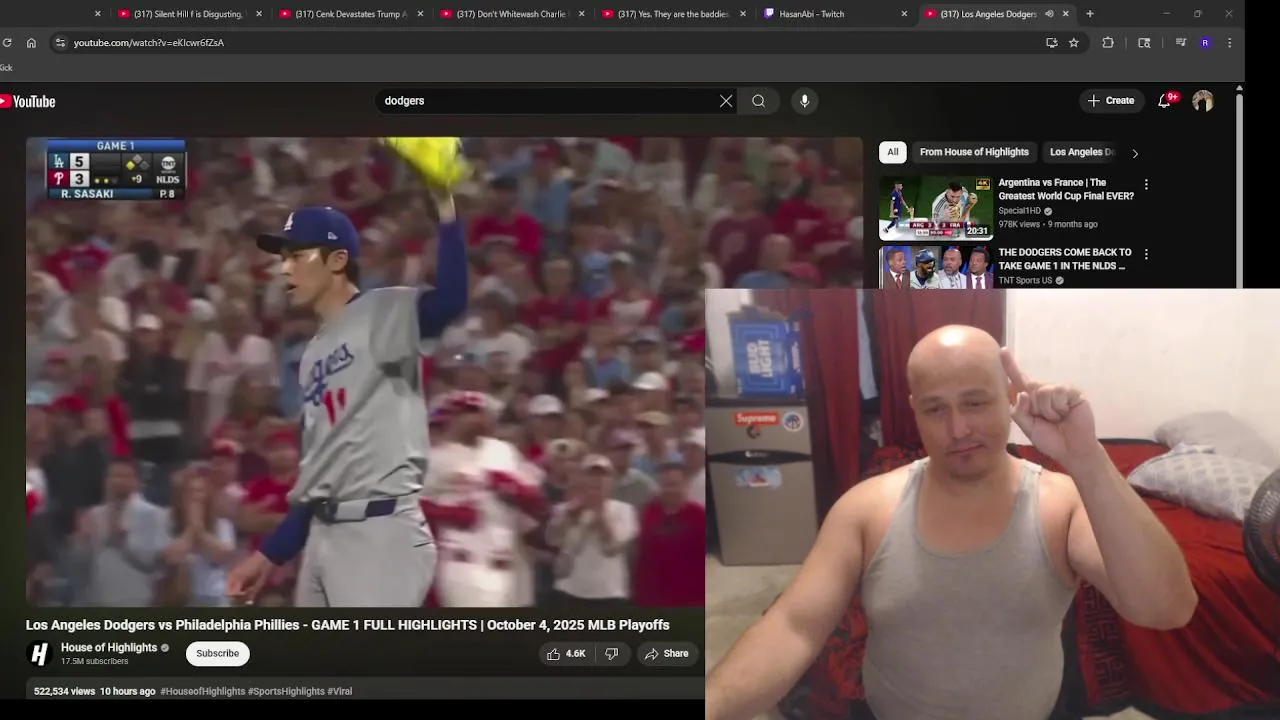
Task: Reload the page in the browser
Action: tap(7, 43)
